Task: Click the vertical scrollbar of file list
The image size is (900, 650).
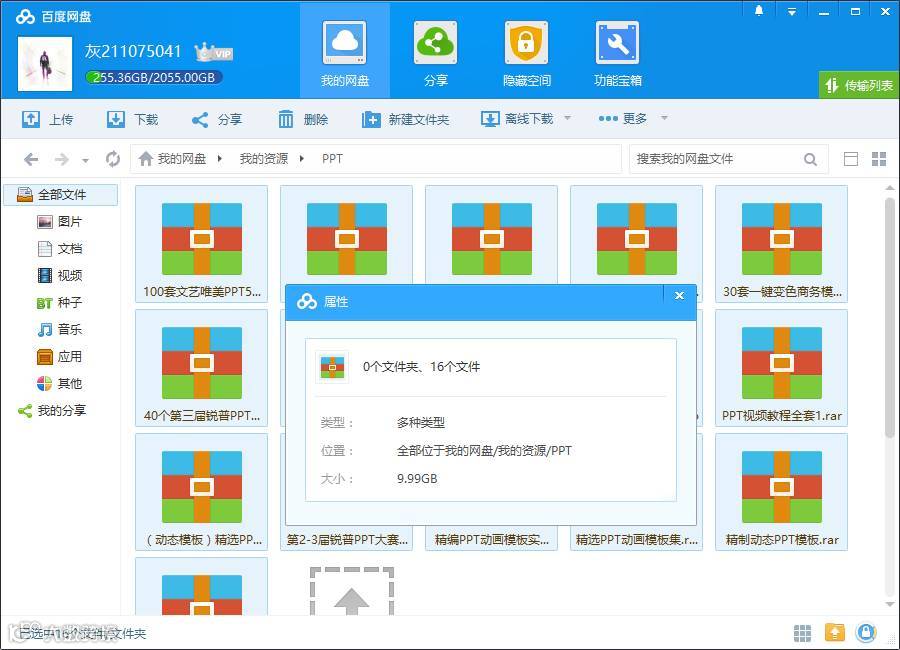Action: 890,319
